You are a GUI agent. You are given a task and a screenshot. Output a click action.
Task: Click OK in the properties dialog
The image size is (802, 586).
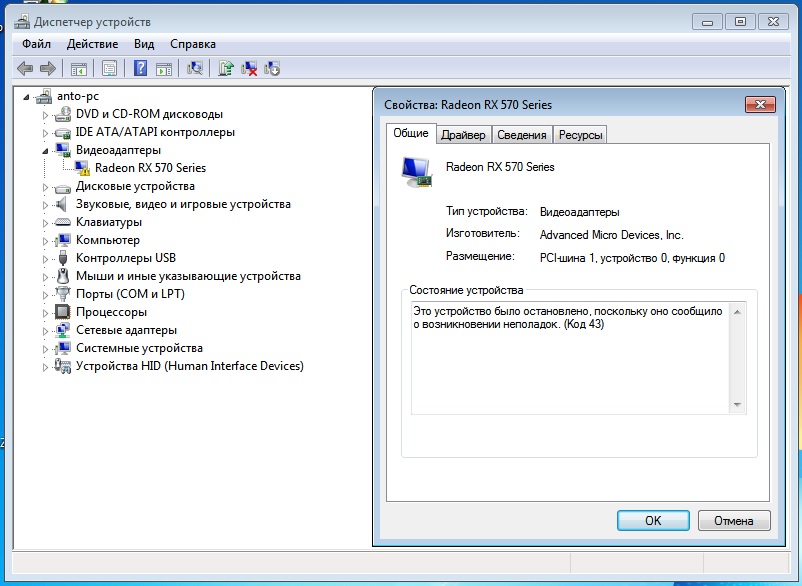point(653,521)
